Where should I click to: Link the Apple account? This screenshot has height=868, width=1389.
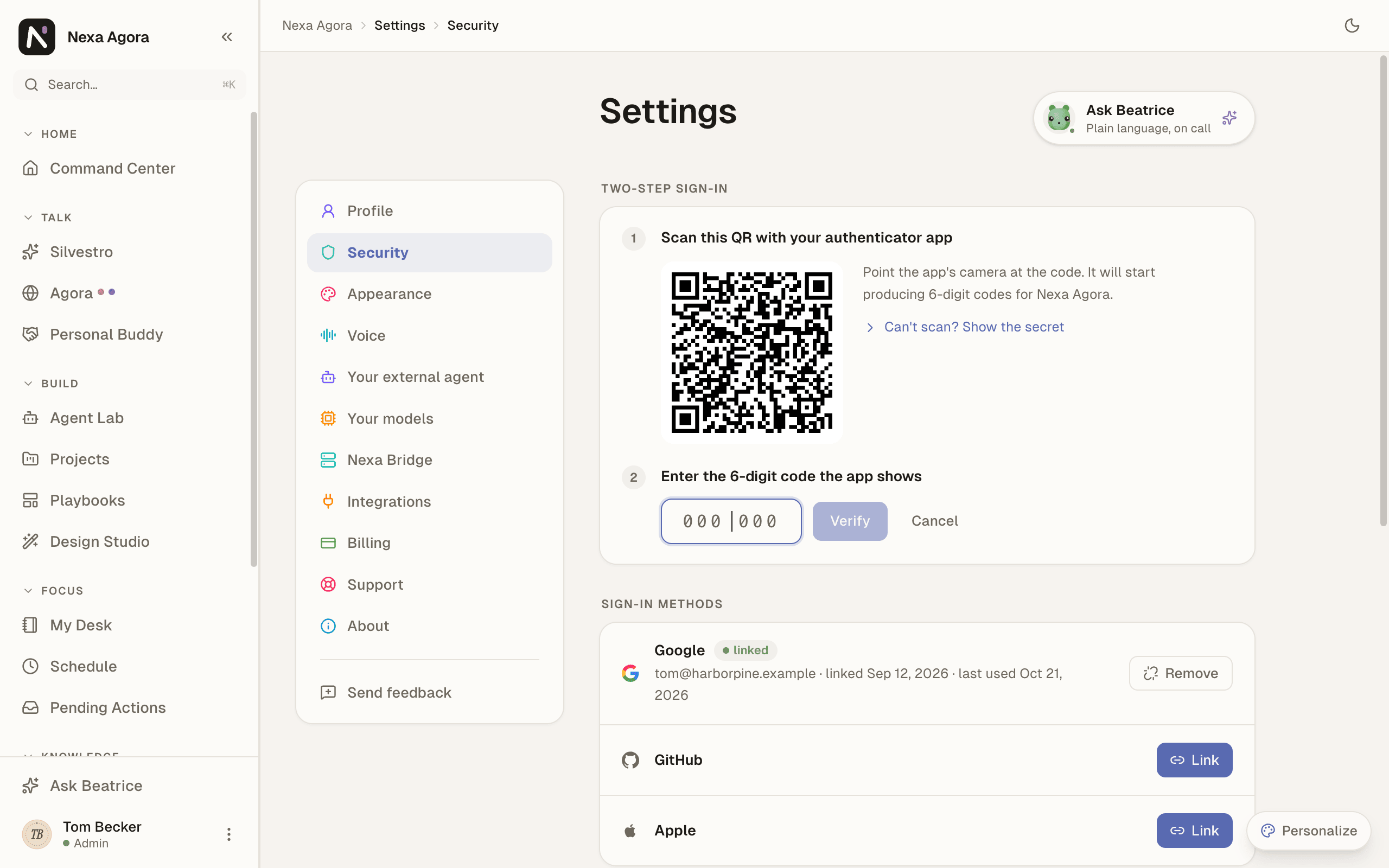1194,831
